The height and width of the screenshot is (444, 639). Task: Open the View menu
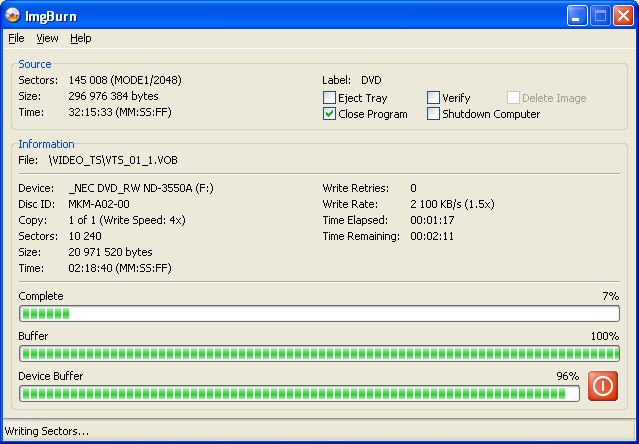(x=47, y=38)
